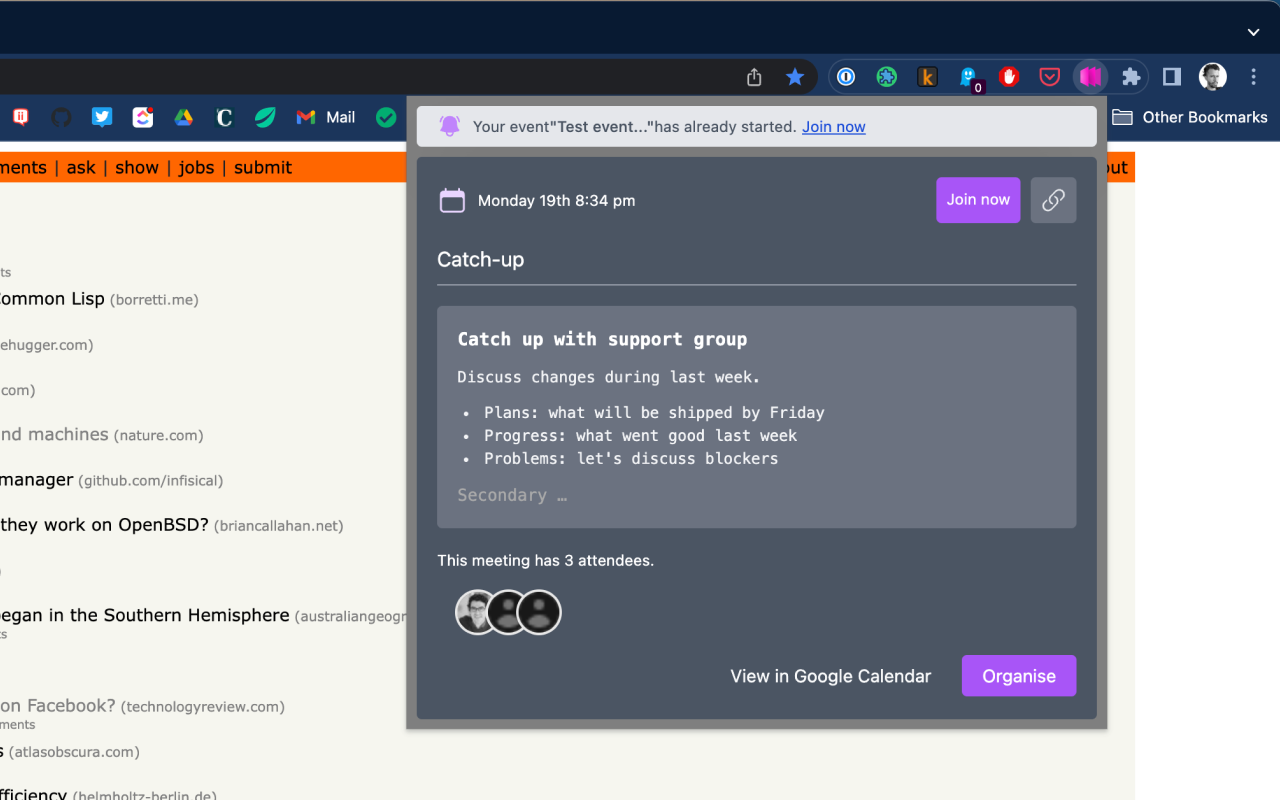Select jobs in the Hacker News navigation
This screenshot has height=800, width=1280.
tap(196, 167)
